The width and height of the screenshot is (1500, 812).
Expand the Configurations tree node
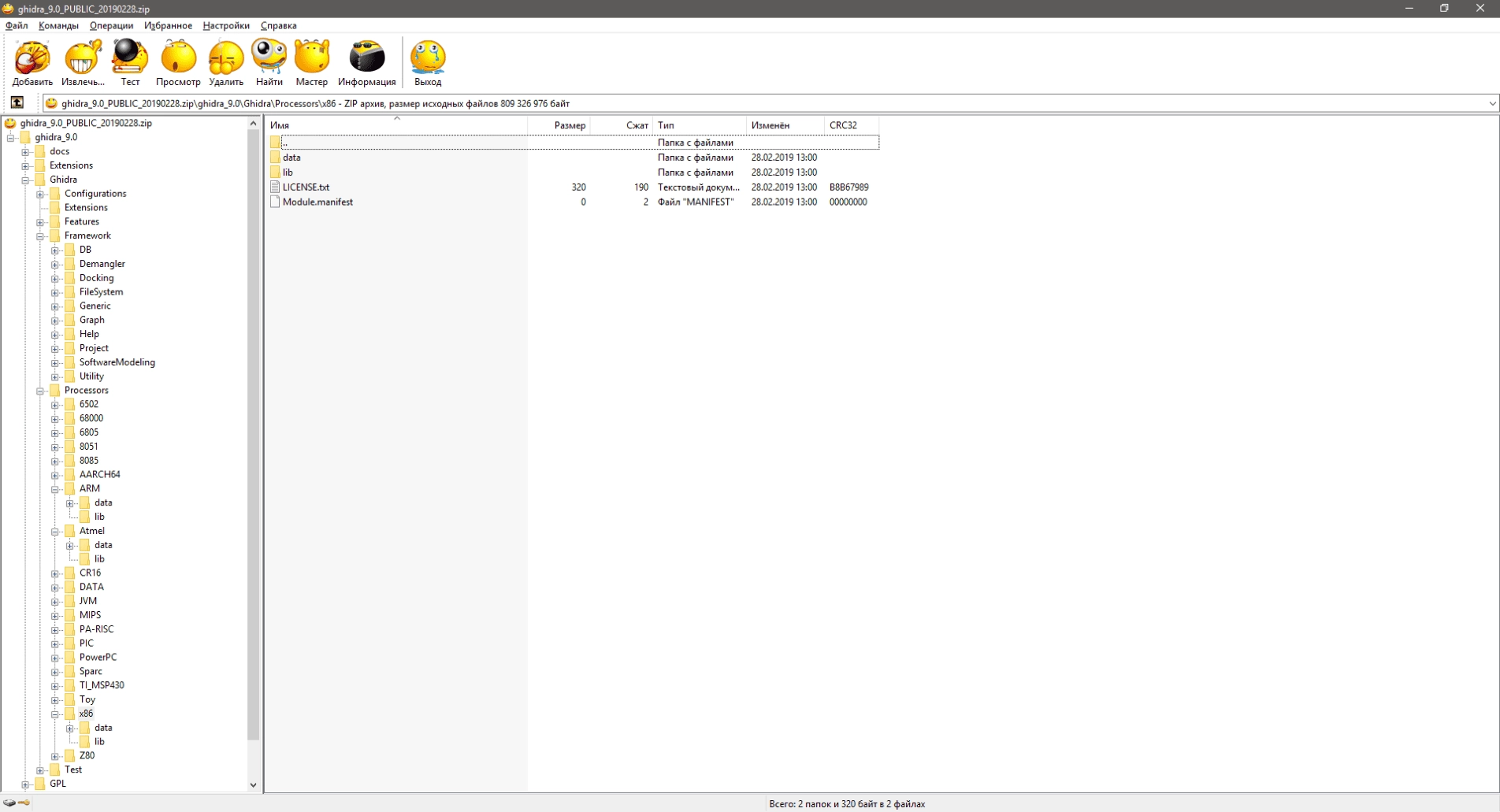40,194
